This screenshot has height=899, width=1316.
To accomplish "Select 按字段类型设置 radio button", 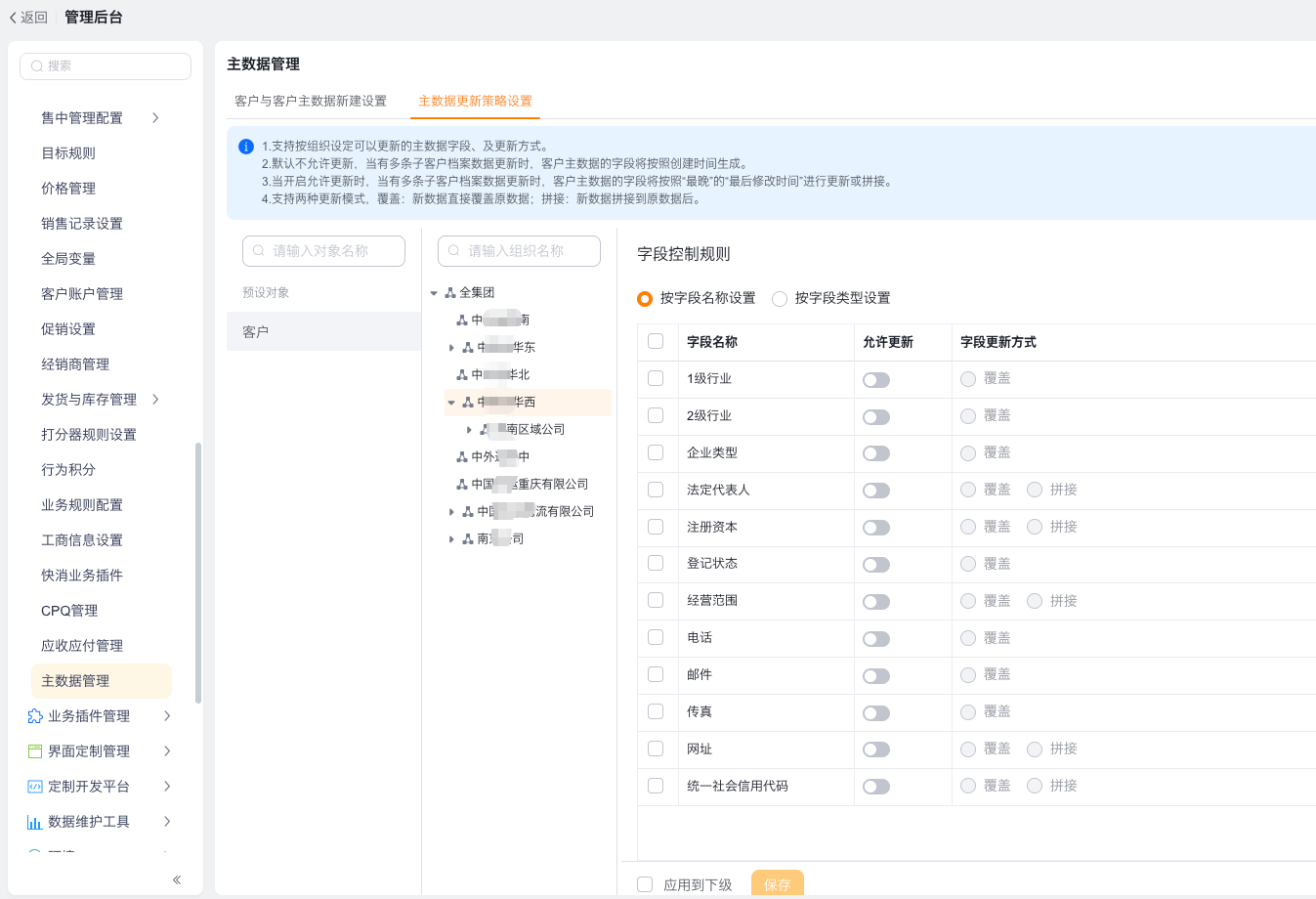I will (x=780, y=299).
